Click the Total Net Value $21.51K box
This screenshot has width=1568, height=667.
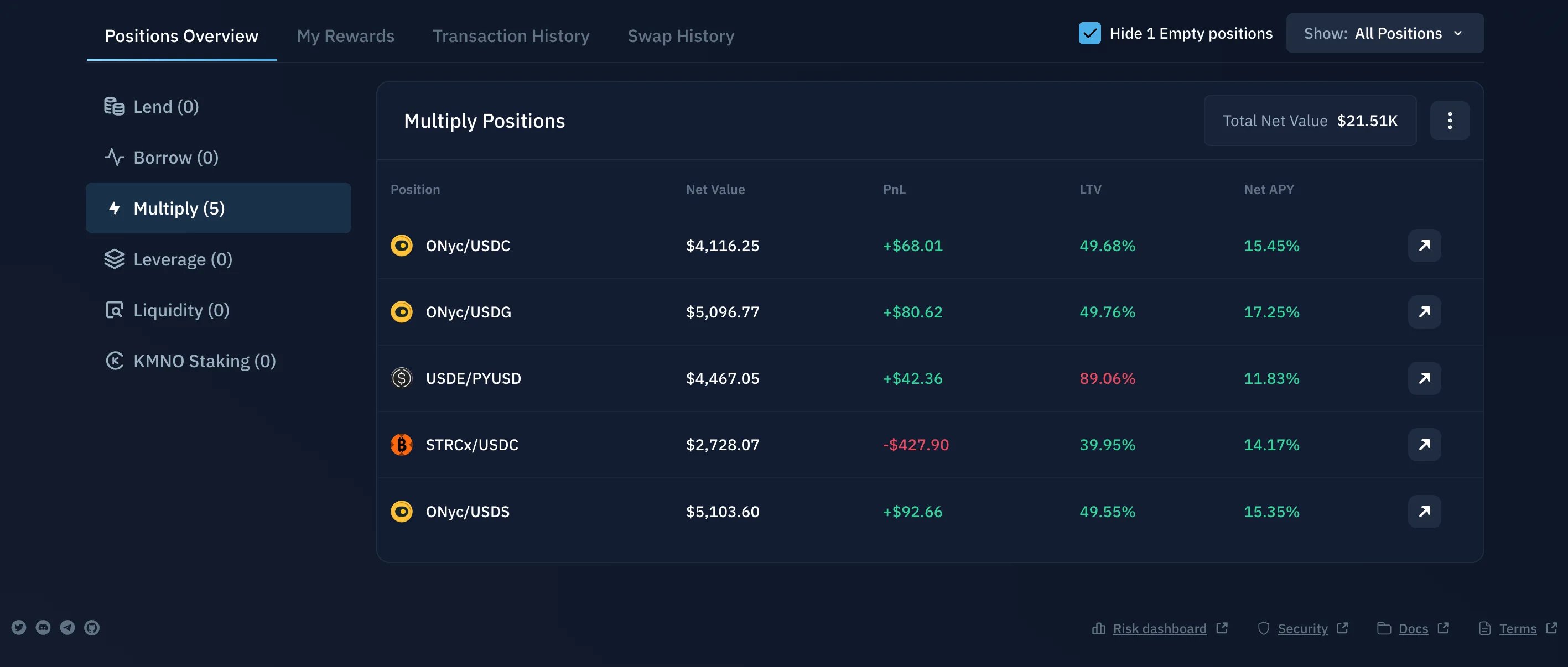(1310, 121)
